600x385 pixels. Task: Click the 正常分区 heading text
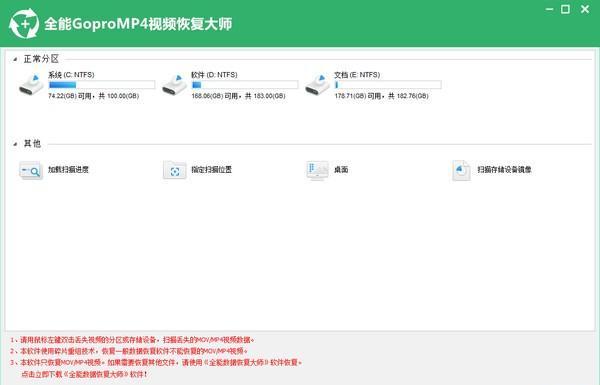[41, 59]
